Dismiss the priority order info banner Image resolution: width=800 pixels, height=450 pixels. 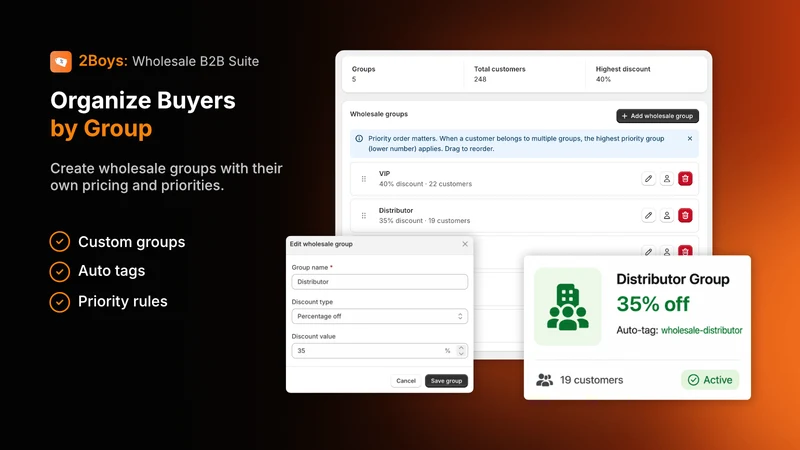point(690,138)
